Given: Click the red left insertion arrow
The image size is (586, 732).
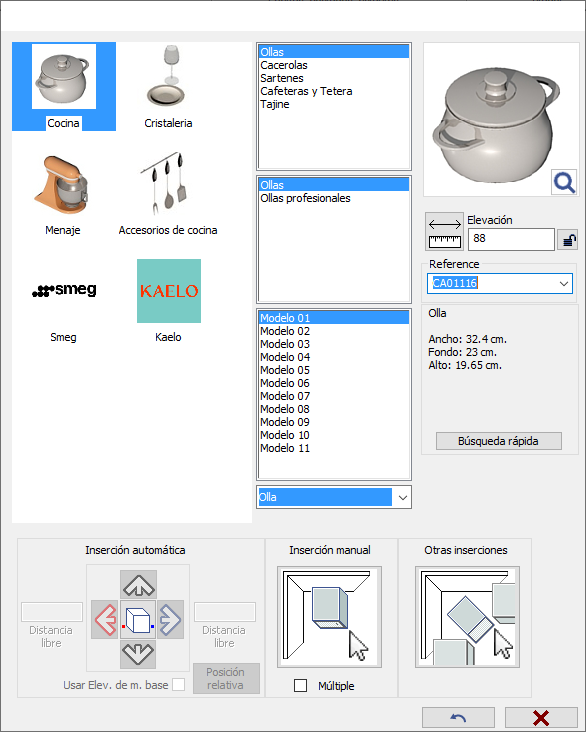Looking at the screenshot, I should pos(105,619).
